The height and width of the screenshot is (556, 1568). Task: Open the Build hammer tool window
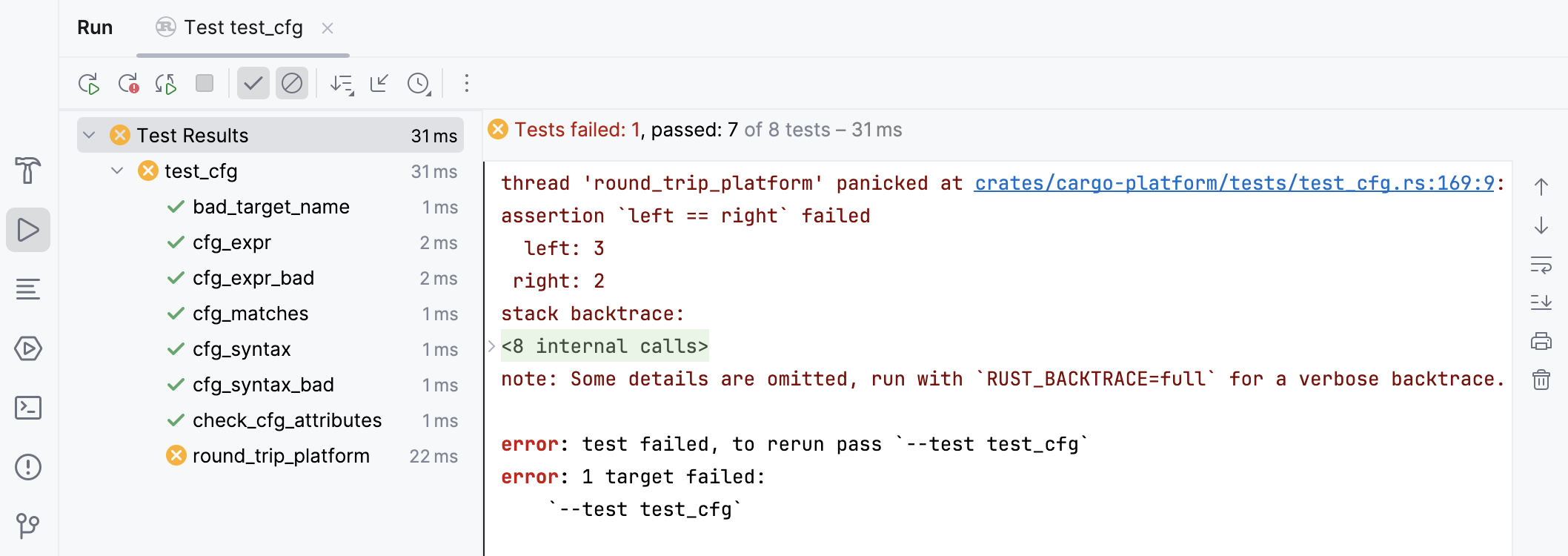coord(28,171)
